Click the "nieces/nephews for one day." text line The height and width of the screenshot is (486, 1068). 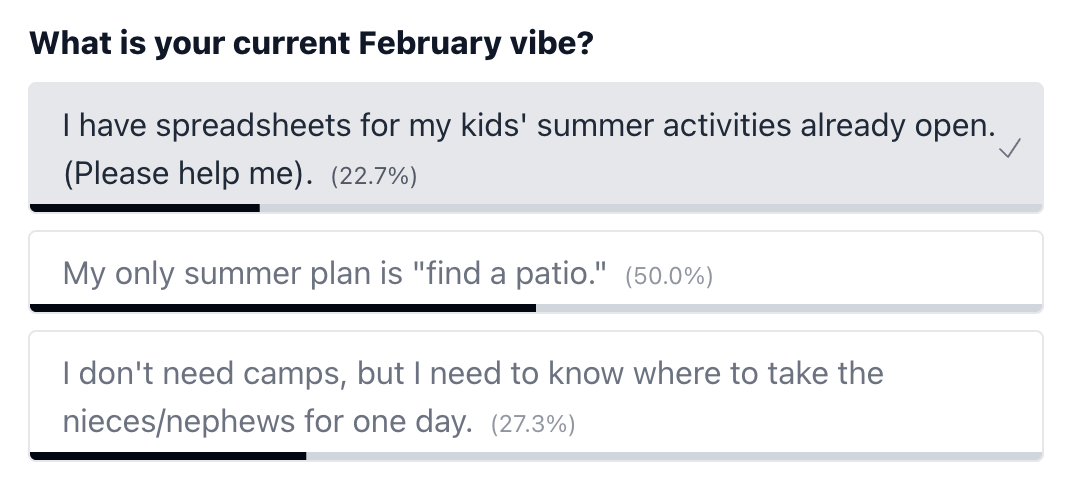click(x=267, y=422)
